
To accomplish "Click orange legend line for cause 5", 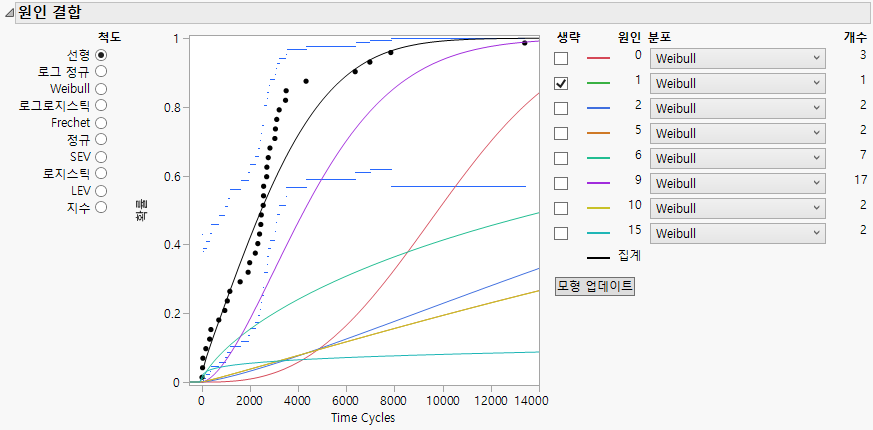I will (x=599, y=133).
